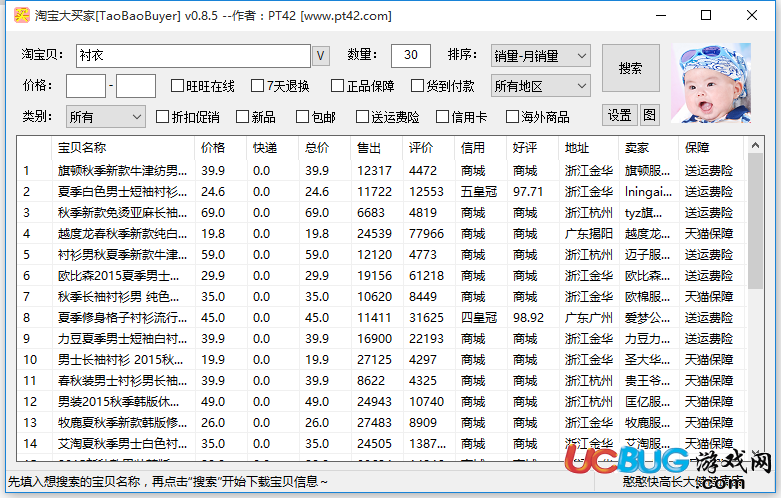Click the 设置 settings button
The width and height of the screenshot is (781, 498).
[x=620, y=116]
